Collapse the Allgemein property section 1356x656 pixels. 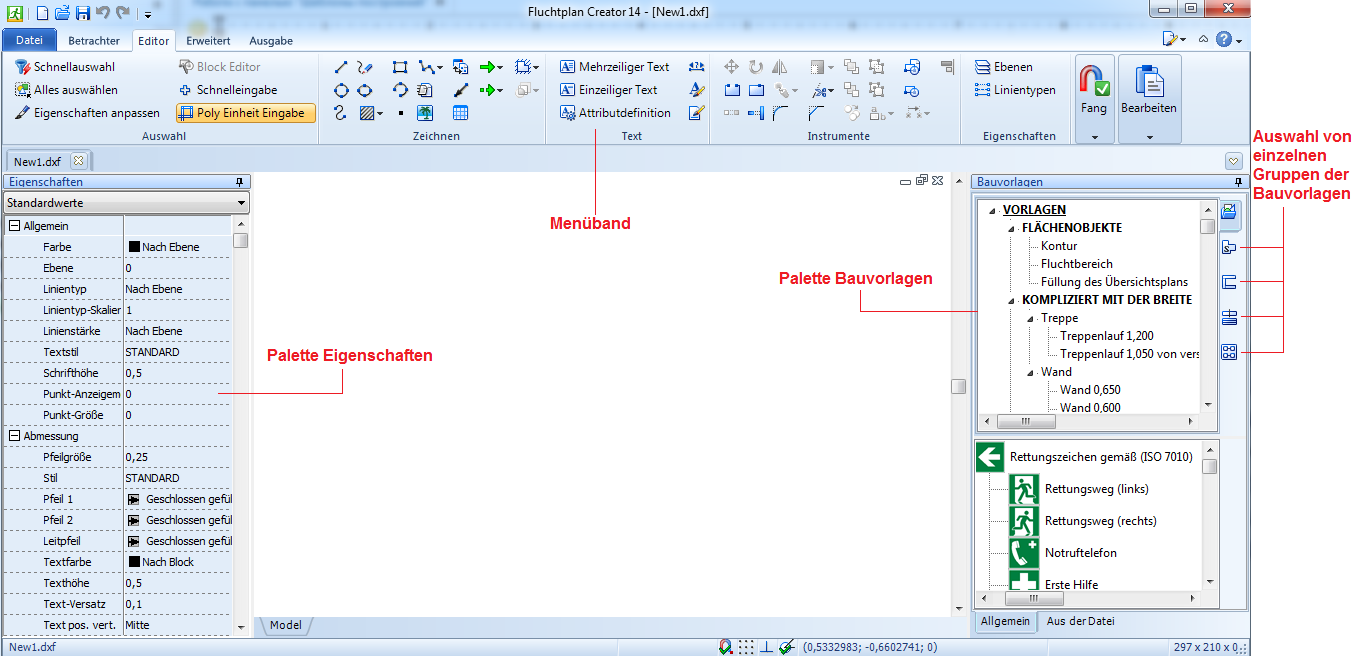click(x=15, y=226)
